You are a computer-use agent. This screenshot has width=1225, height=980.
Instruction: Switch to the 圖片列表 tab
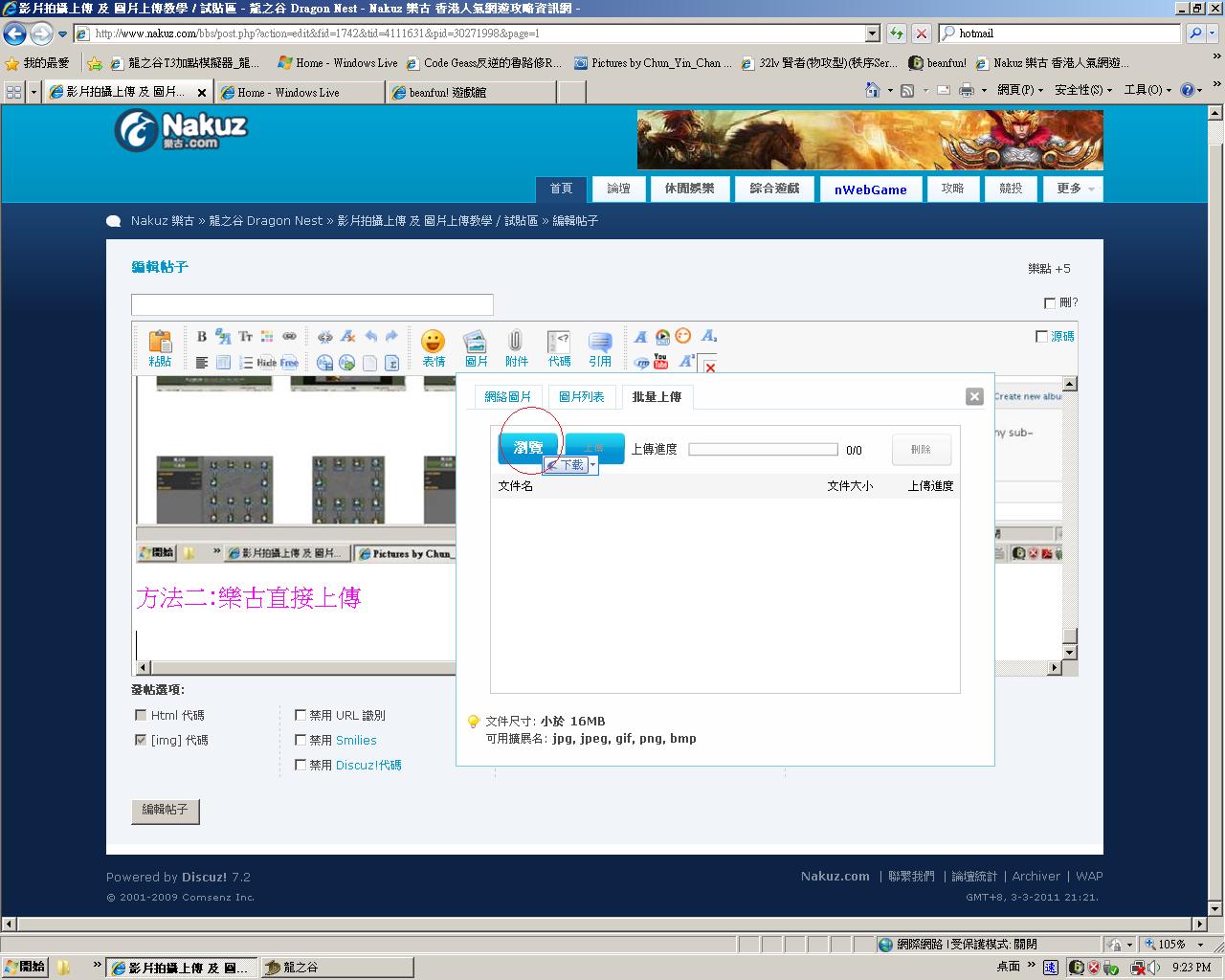pyautogui.click(x=581, y=396)
